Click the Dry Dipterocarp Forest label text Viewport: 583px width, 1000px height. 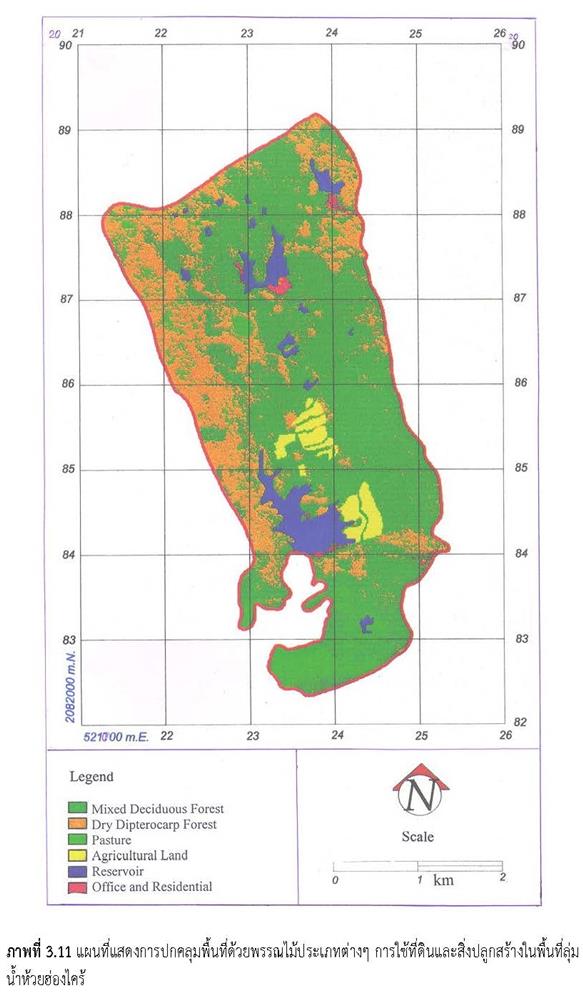(154, 825)
